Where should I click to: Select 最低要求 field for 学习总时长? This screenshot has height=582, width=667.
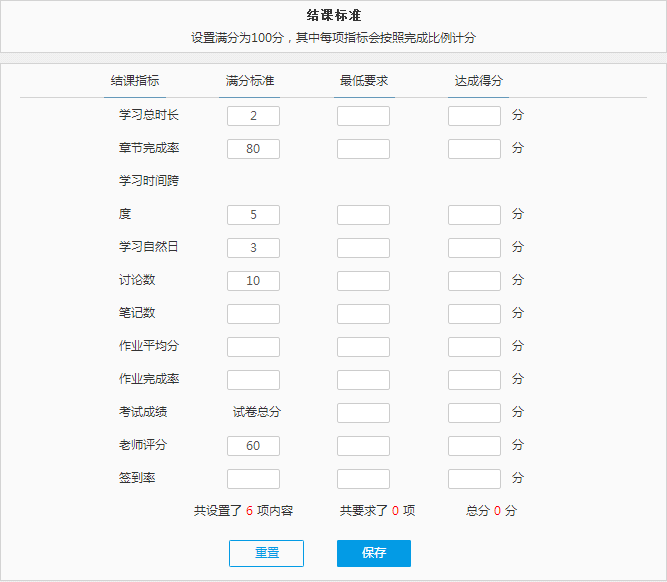(x=363, y=116)
